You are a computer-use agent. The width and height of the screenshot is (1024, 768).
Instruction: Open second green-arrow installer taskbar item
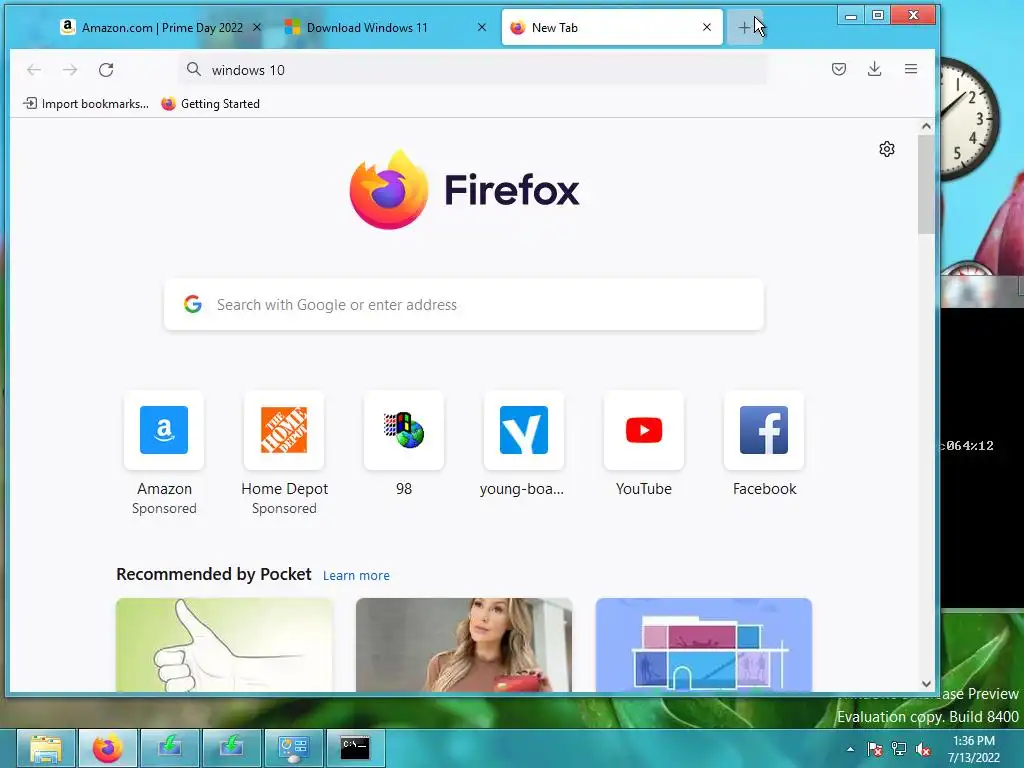click(x=232, y=748)
